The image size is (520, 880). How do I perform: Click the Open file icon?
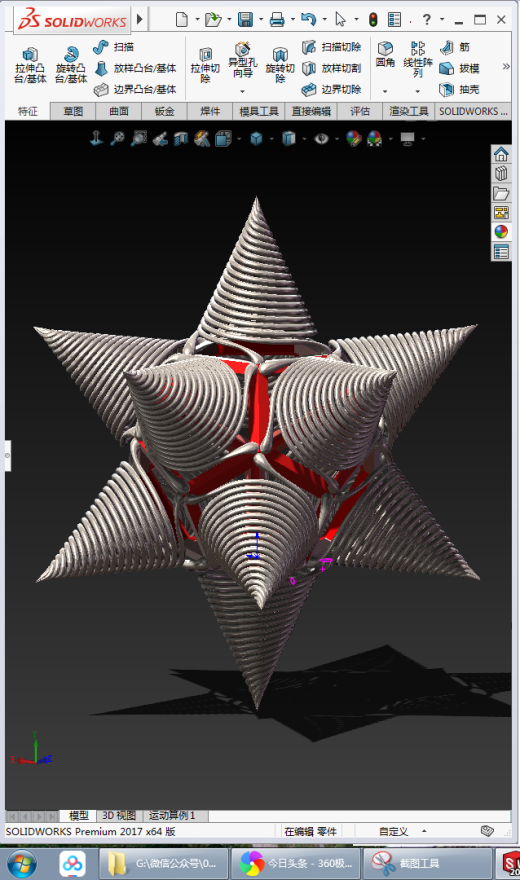pyautogui.click(x=213, y=20)
